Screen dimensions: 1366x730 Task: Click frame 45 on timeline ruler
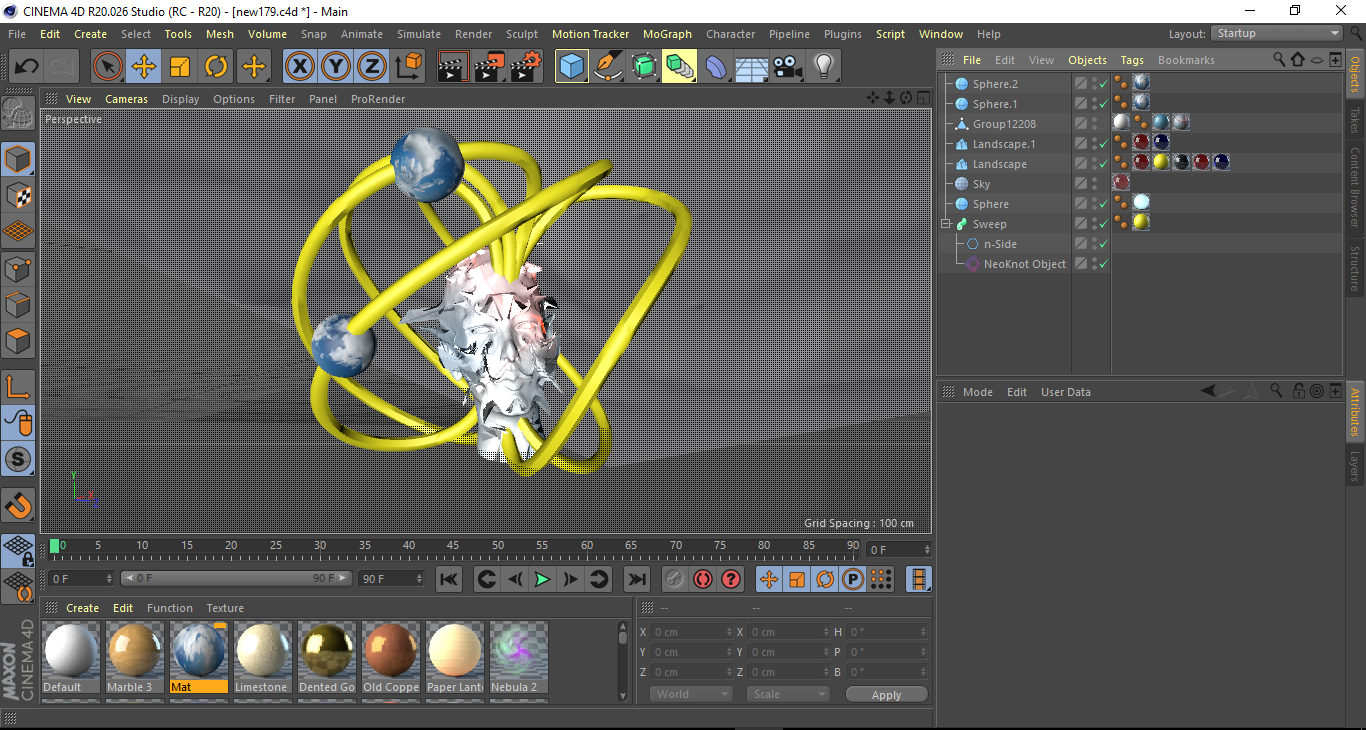pyautogui.click(x=453, y=546)
